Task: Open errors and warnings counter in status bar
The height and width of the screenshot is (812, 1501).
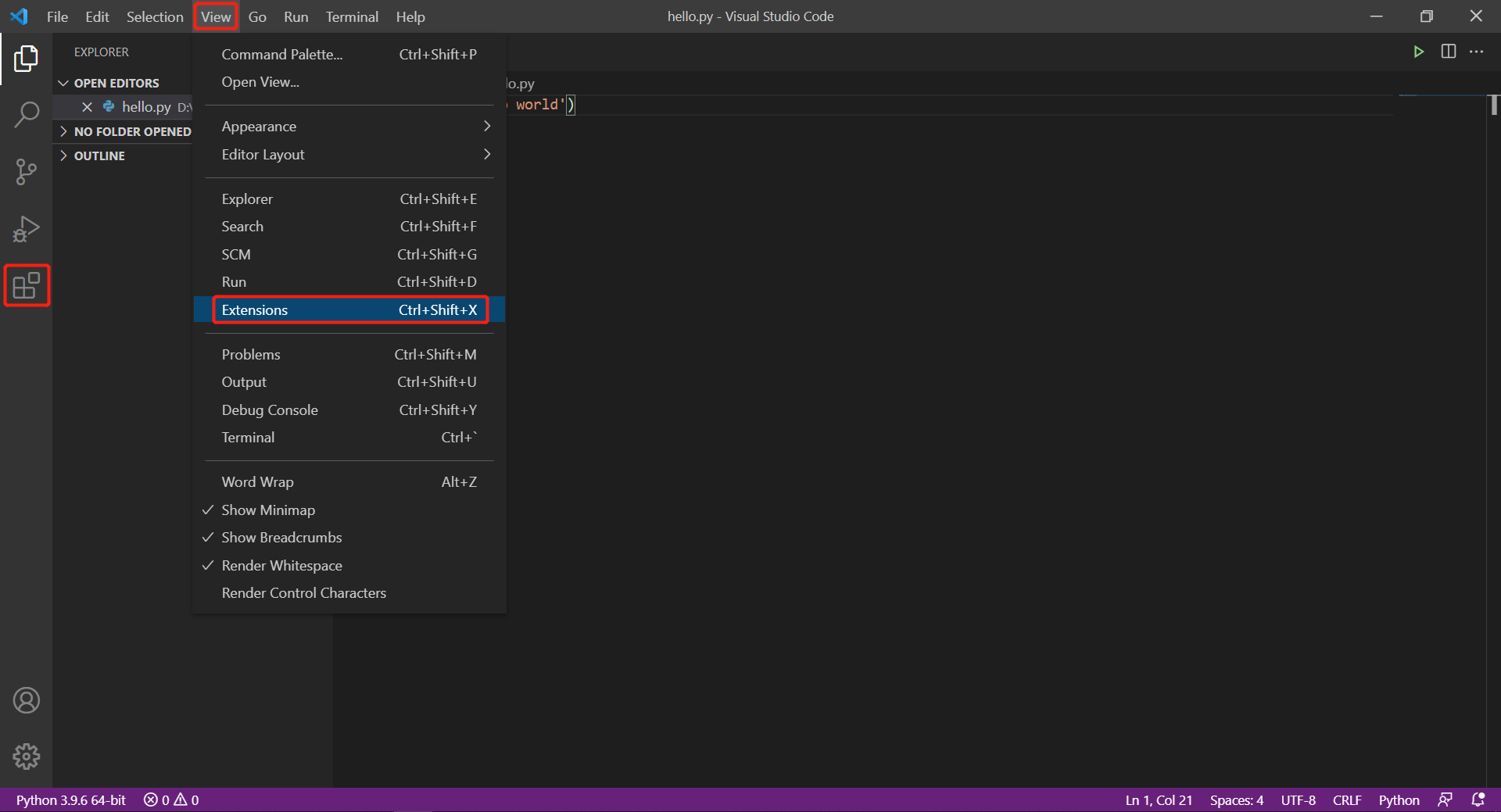Action: pyautogui.click(x=171, y=799)
